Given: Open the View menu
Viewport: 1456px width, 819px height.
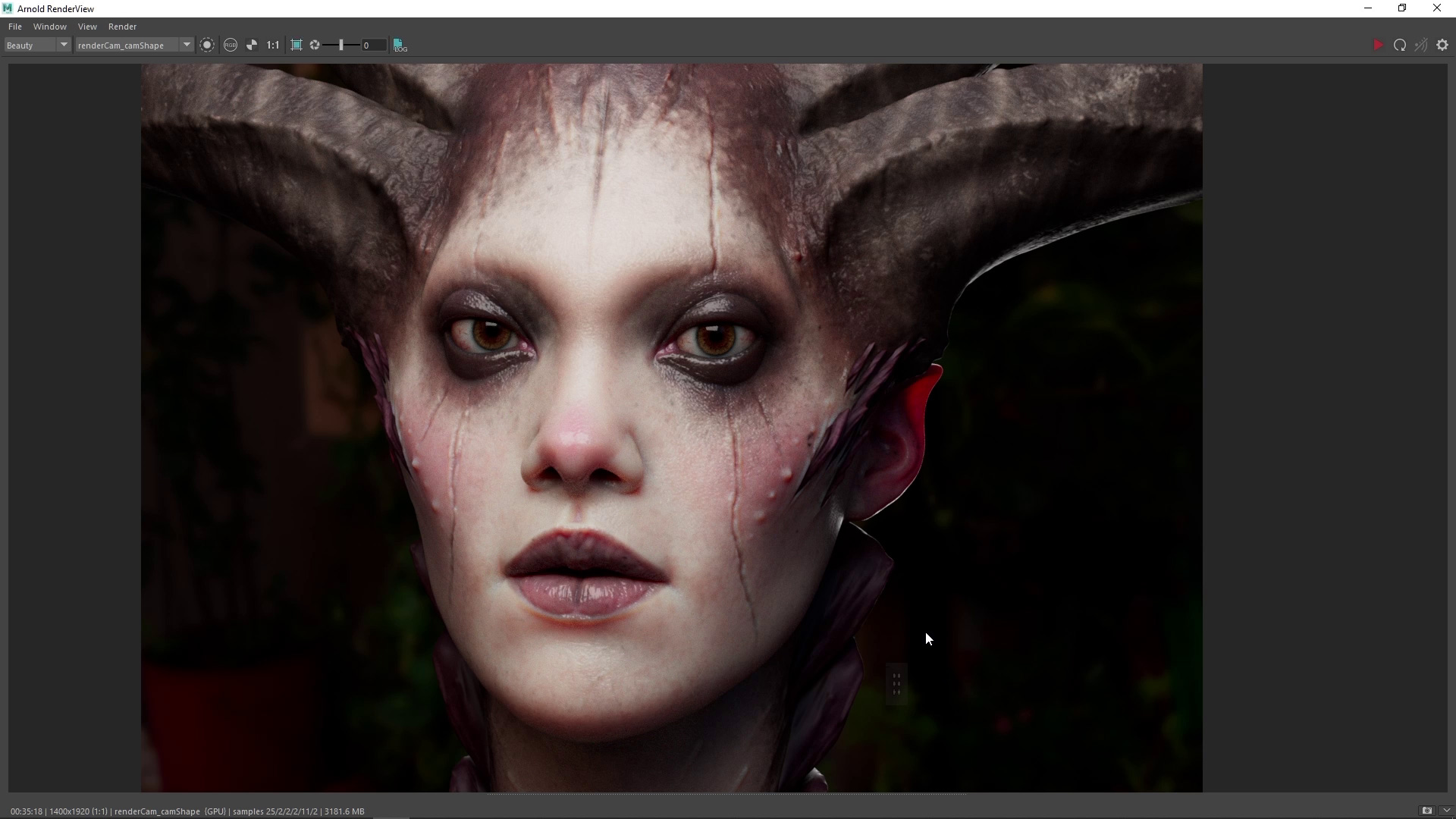Looking at the screenshot, I should point(87,26).
